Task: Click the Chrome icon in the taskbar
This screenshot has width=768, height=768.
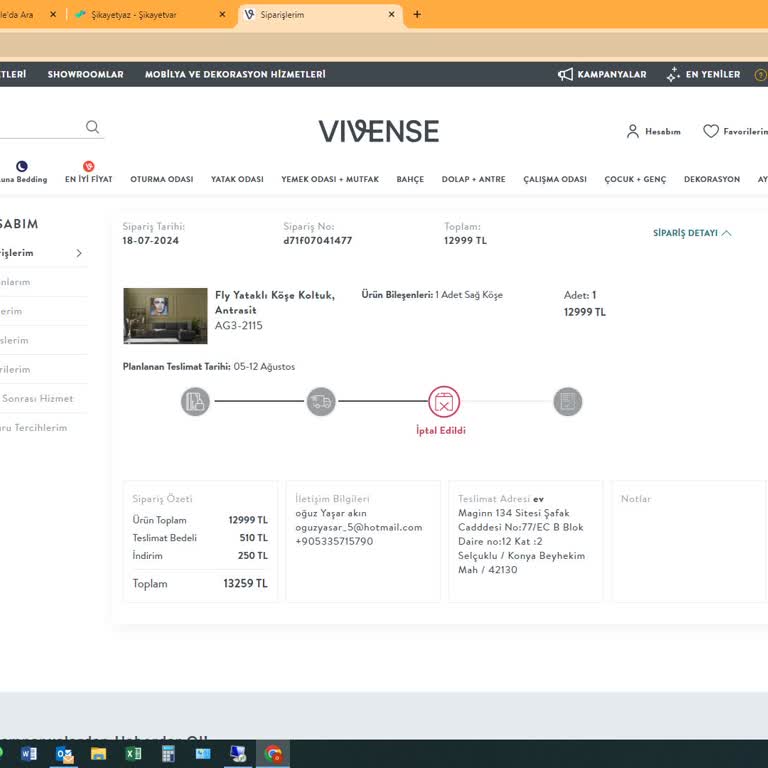Action: pos(273,753)
